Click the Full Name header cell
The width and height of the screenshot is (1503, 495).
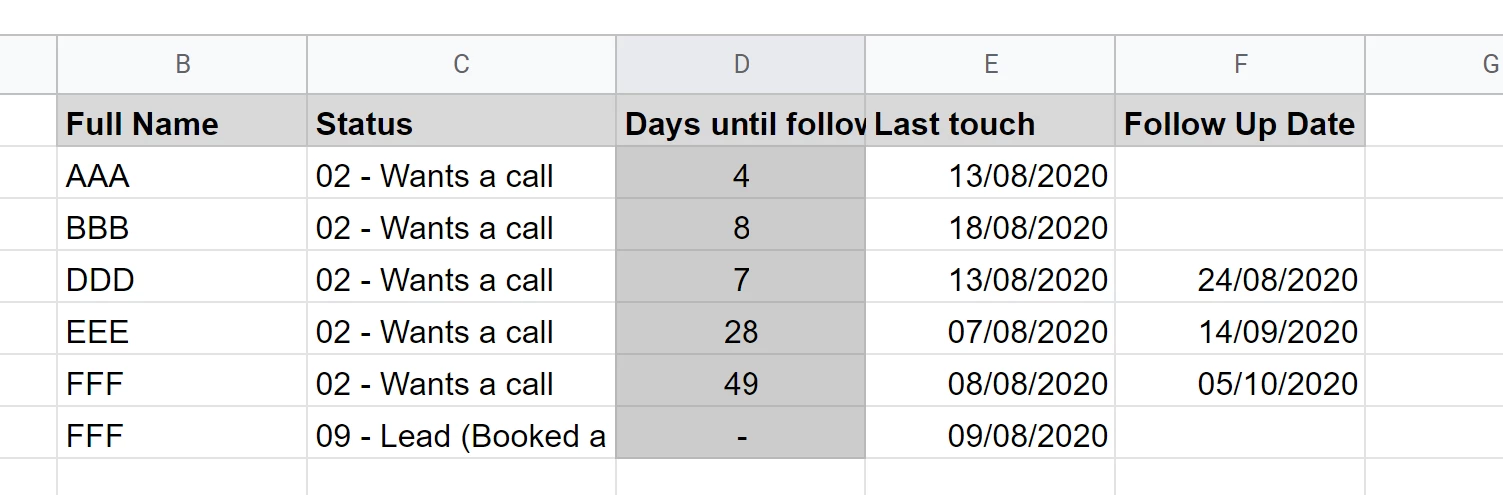tap(182, 124)
